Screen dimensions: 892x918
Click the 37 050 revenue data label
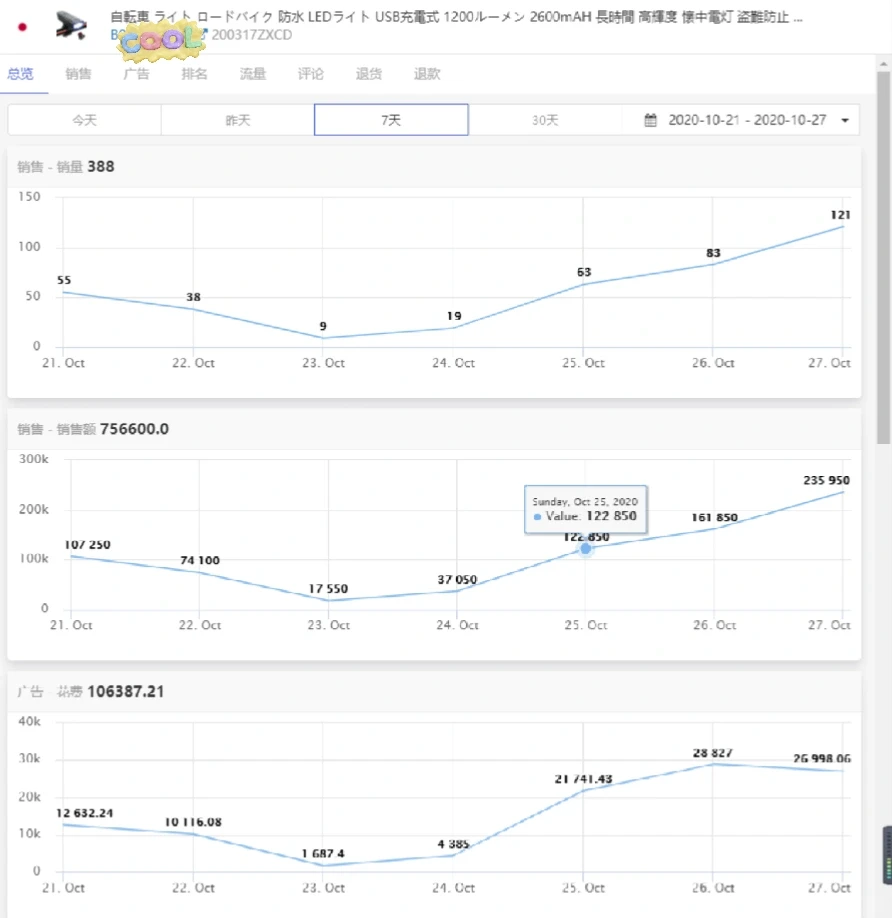pyautogui.click(x=457, y=580)
